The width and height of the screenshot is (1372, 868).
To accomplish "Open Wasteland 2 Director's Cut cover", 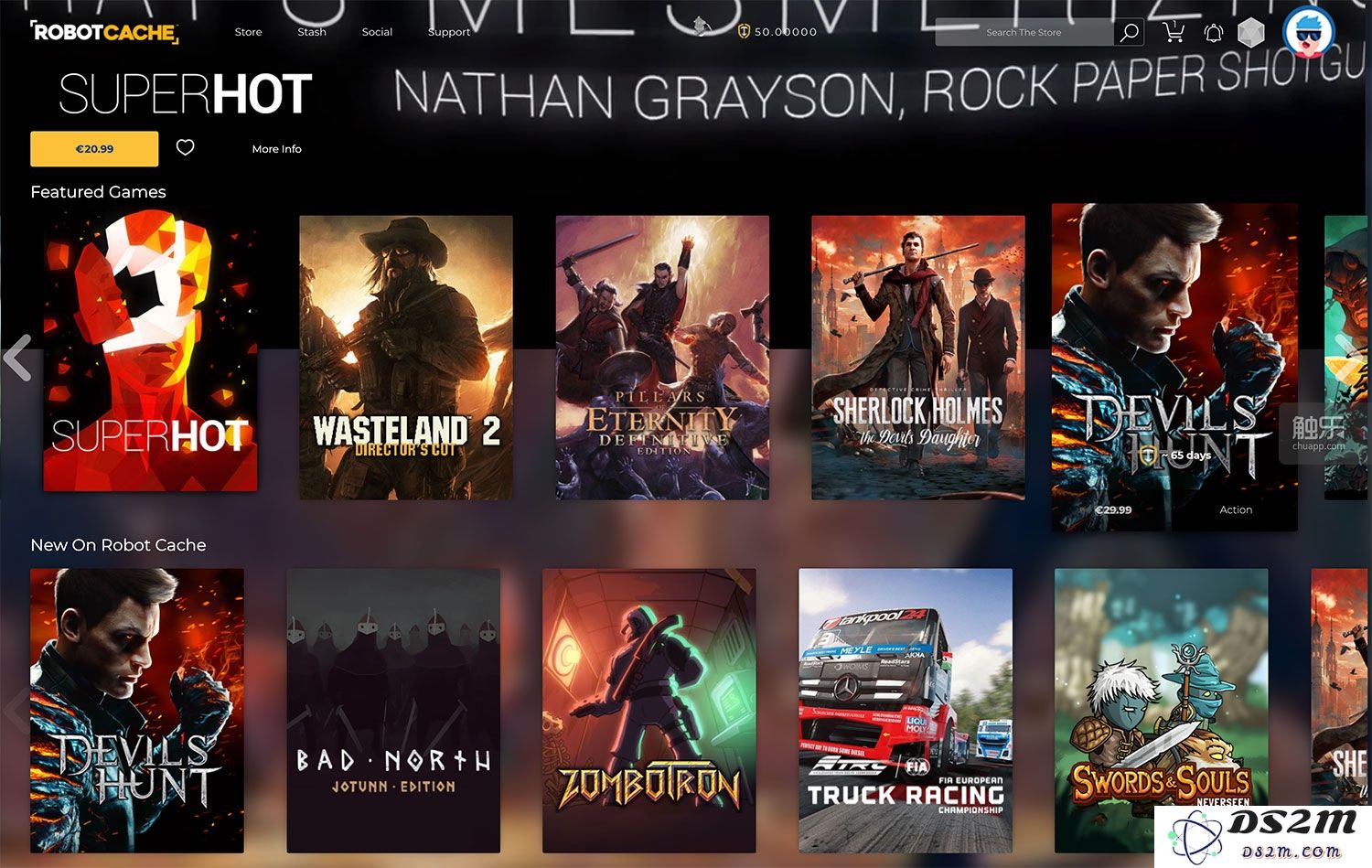I will click(406, 358).
